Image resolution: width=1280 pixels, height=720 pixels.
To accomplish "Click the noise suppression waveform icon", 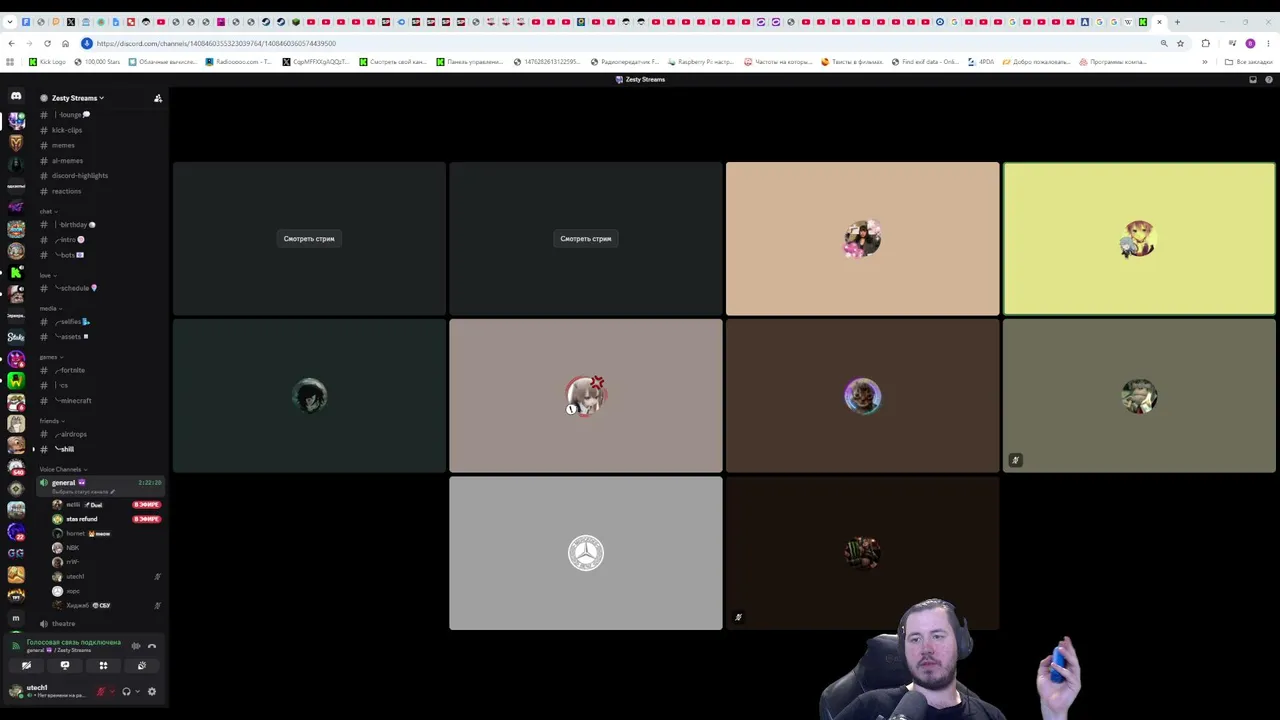I will 136,646.
